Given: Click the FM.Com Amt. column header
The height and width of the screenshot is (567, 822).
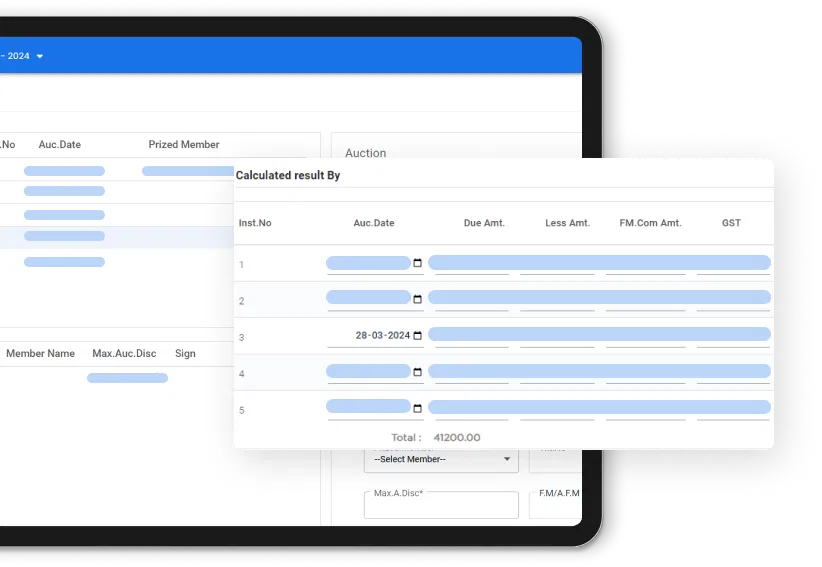Looking at the screenshot, I should 650,223.
